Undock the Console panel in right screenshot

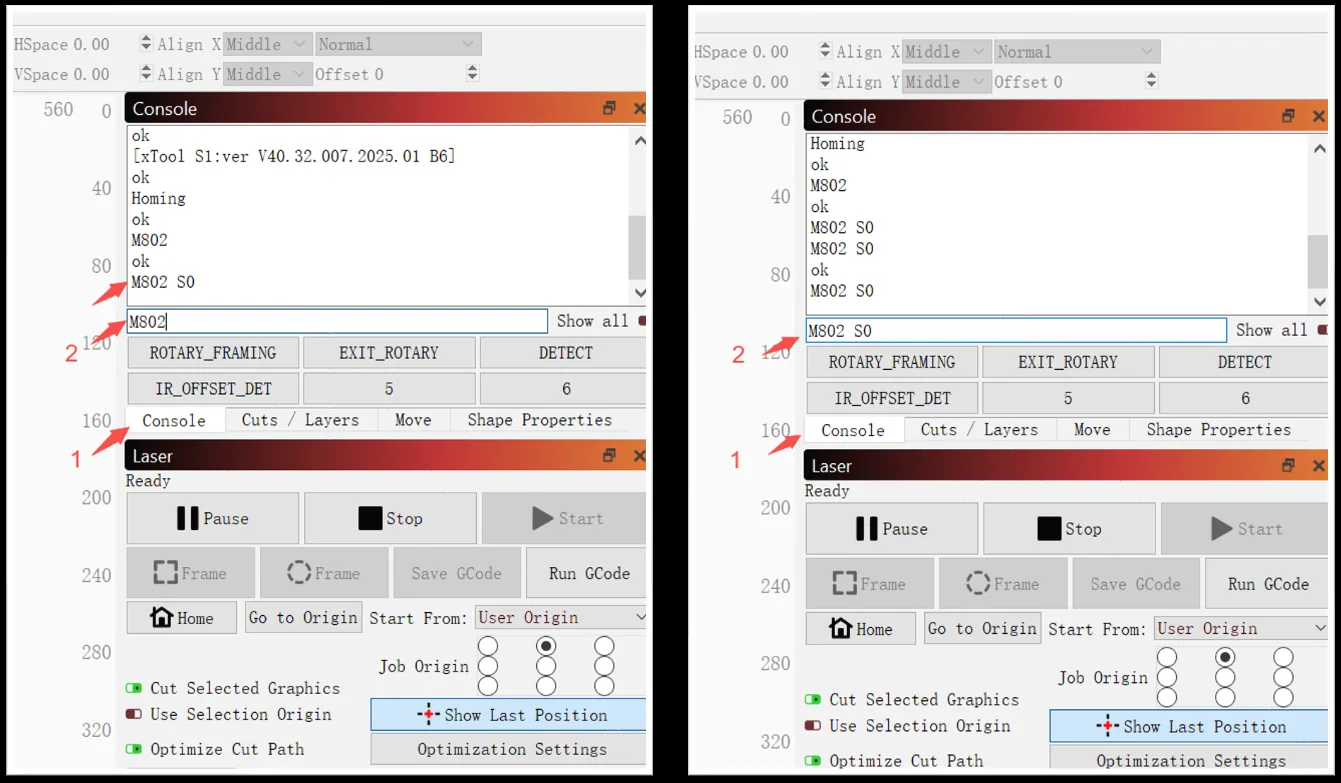[1288, 116]
